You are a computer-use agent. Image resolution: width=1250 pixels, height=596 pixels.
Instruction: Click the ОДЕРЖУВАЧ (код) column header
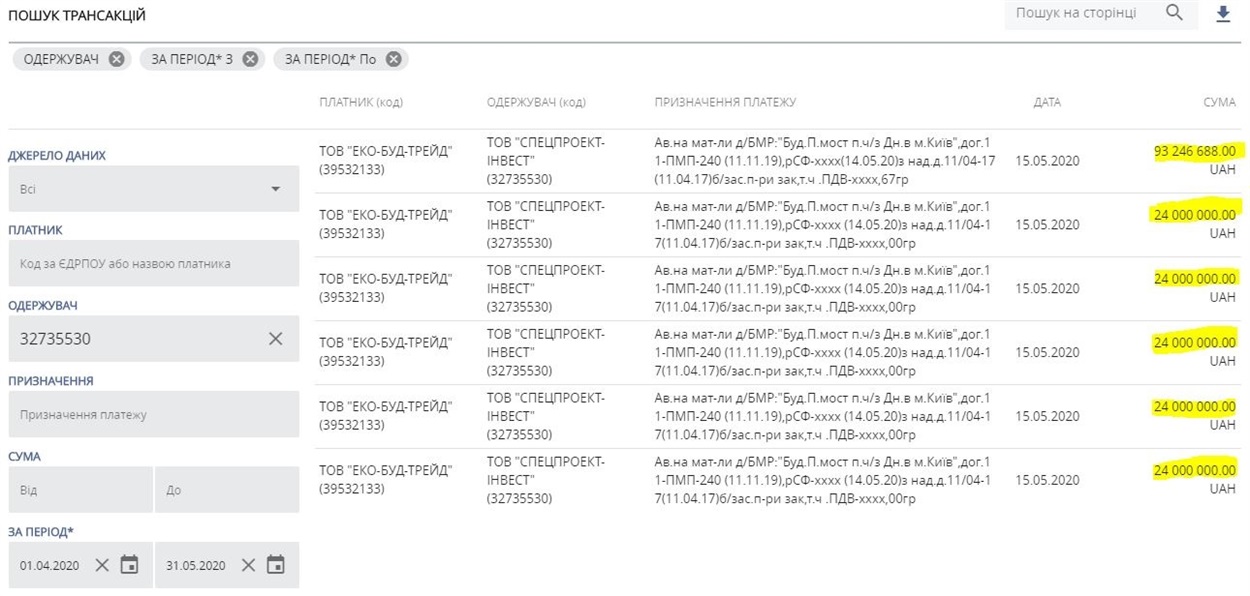coord(536,103)
